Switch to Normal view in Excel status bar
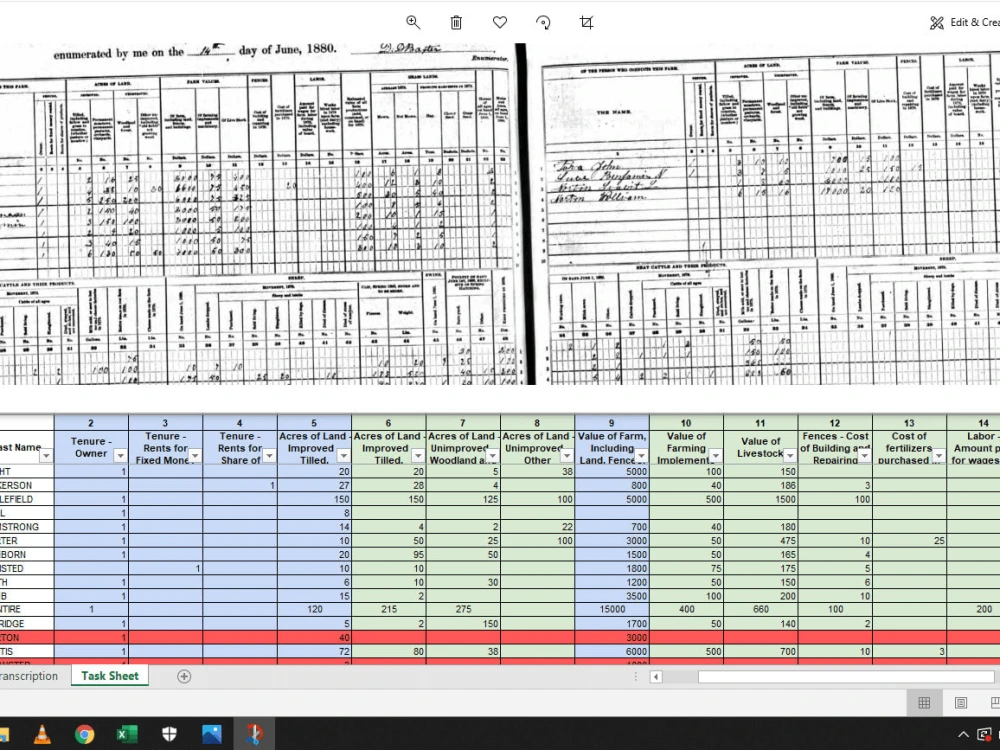 pyautogui.click(x=924, y=703)
